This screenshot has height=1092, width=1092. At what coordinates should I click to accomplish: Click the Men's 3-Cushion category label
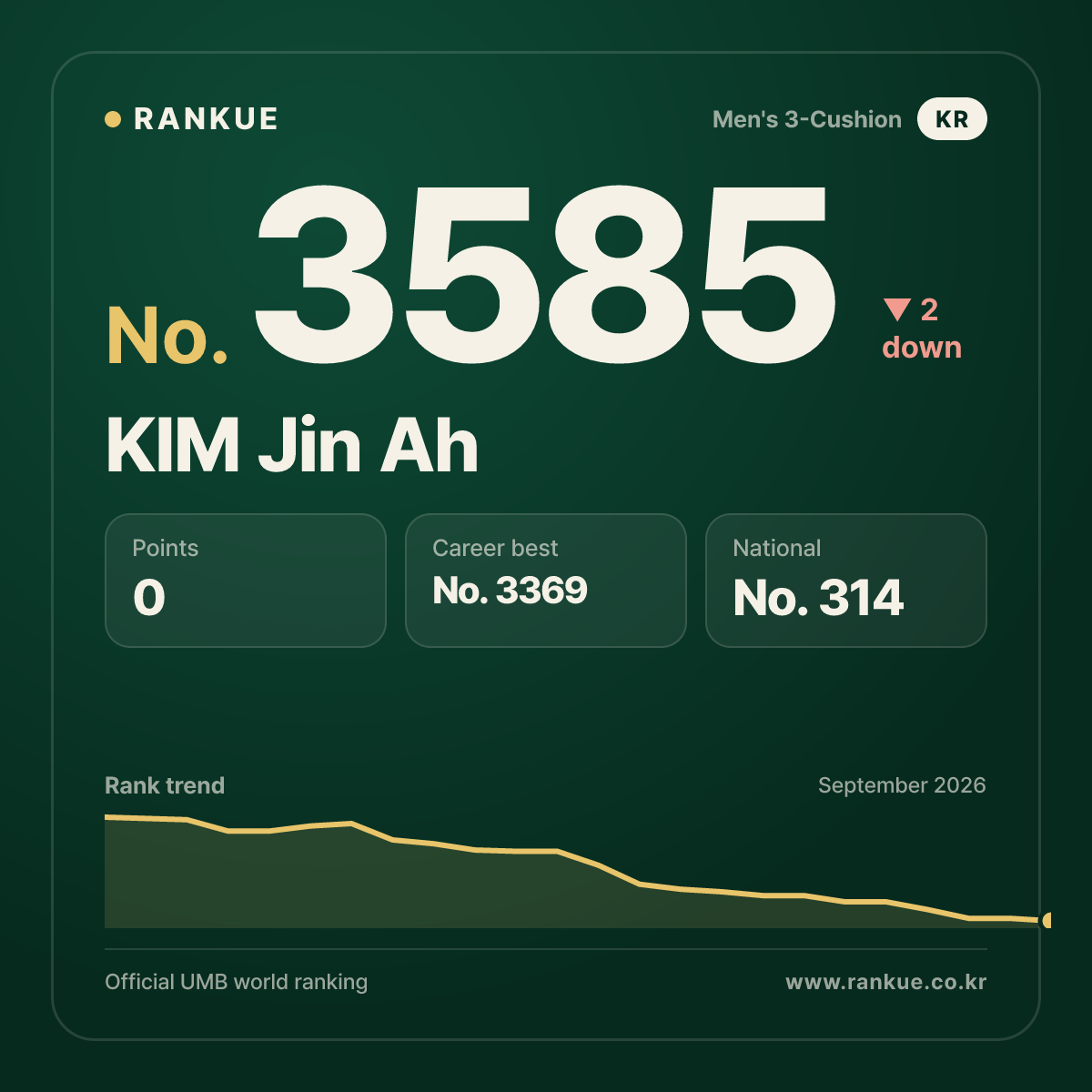tap(807, 119)
